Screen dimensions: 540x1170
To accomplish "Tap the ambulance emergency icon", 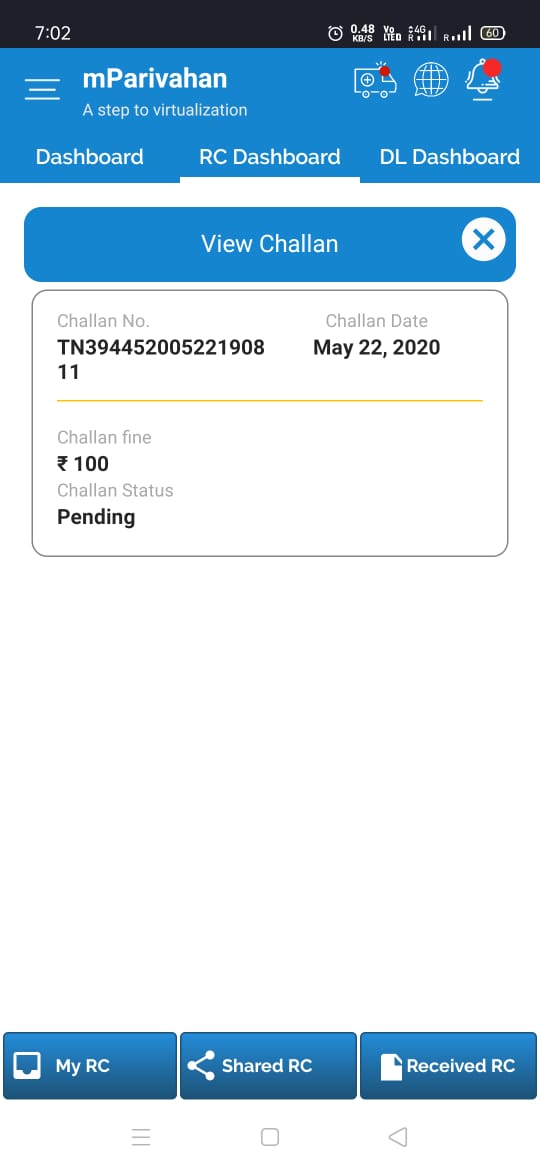I will [375, 80].
